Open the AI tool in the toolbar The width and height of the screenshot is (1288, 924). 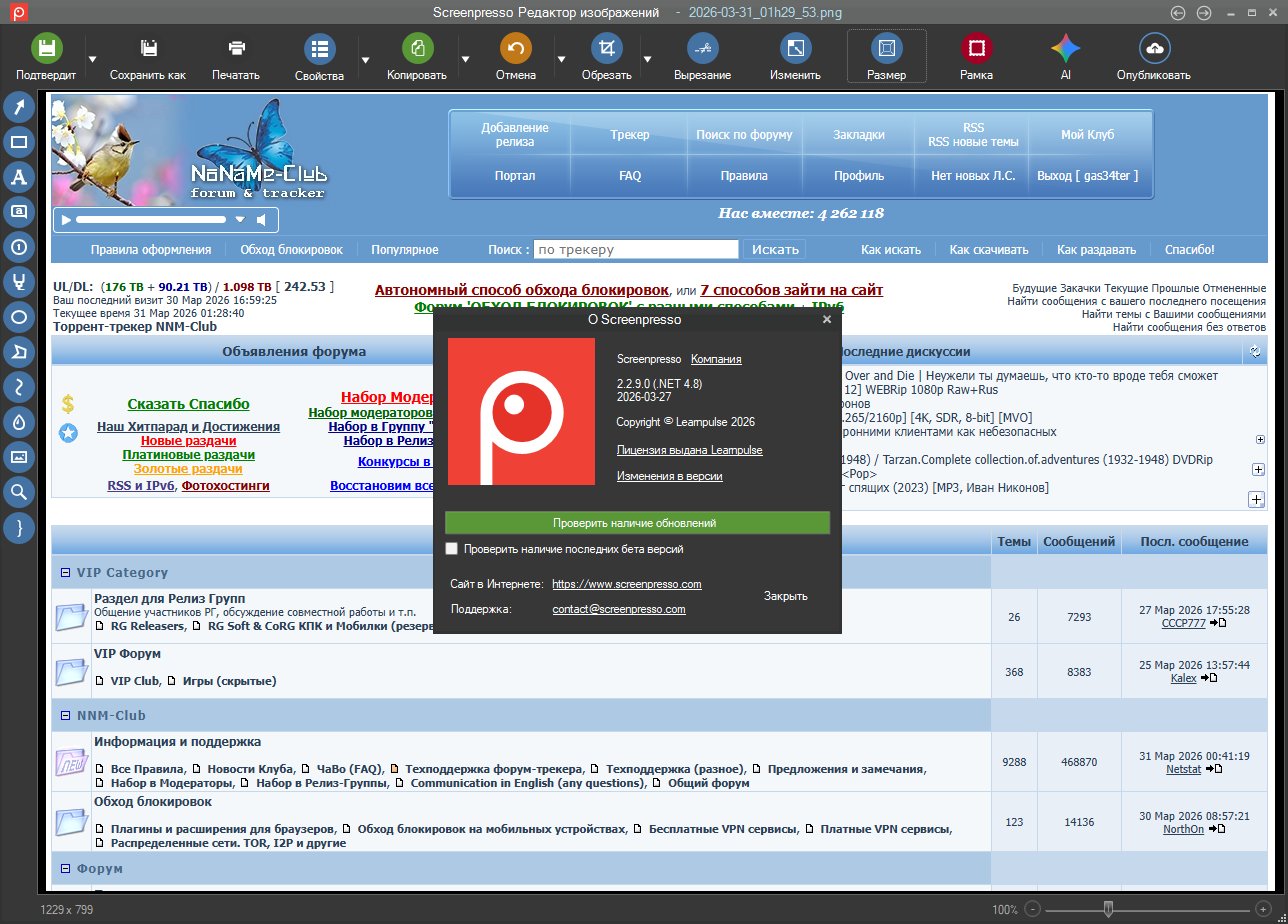[x=1065, y=48]
